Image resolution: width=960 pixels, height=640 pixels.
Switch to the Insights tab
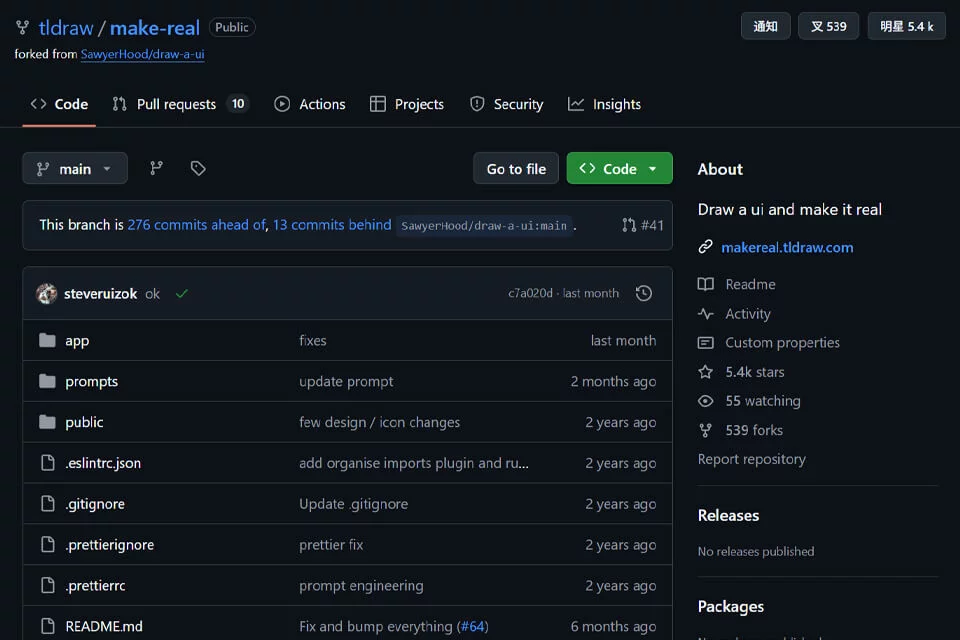[x=604, y=104]
